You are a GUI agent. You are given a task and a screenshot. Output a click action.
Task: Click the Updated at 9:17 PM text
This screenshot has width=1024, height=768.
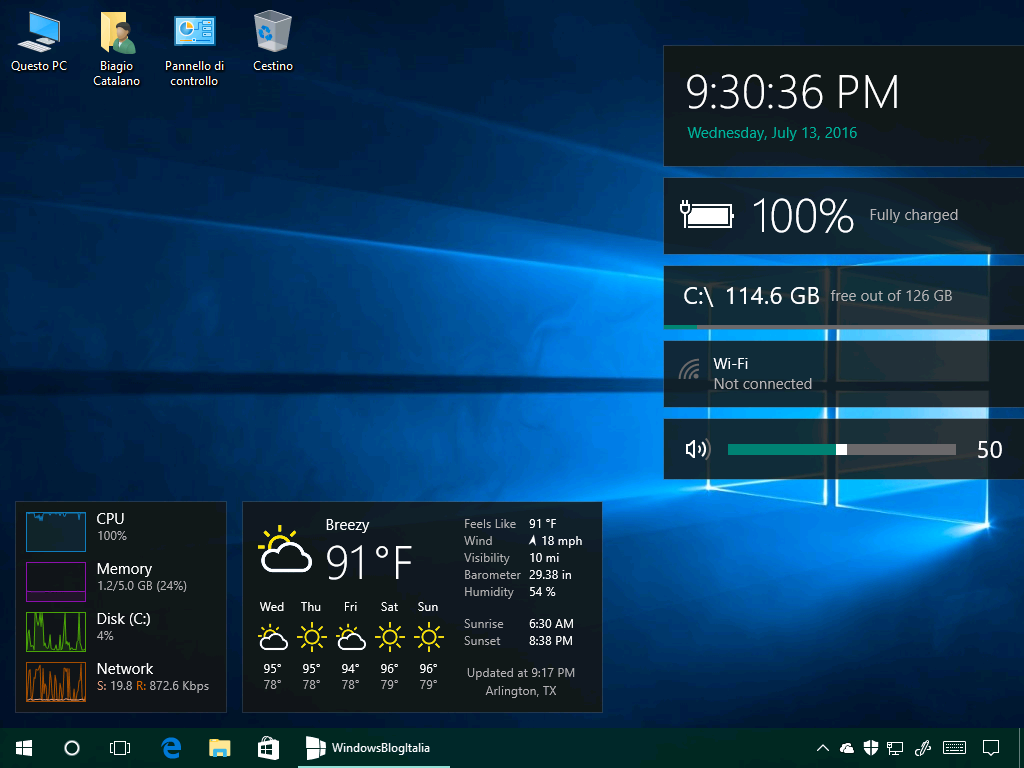click(x=520, y=673)
